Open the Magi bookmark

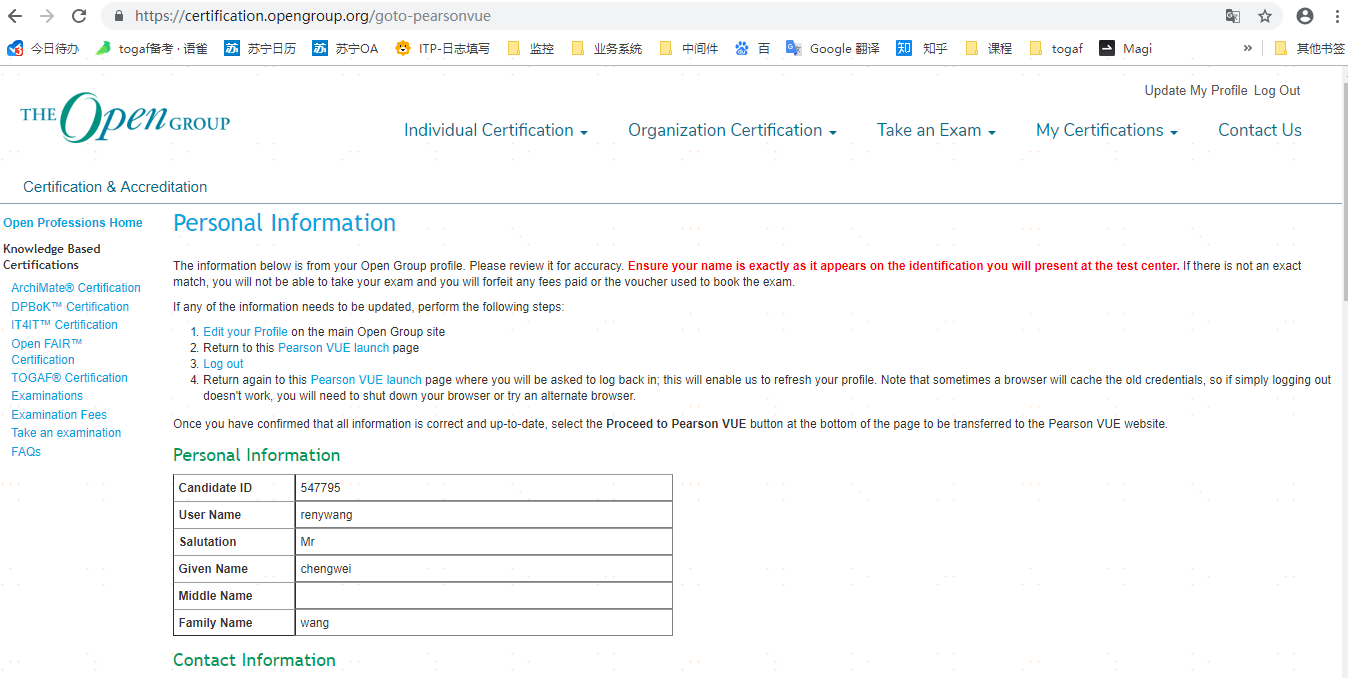pyautogui.click(x=1126, y=48)
